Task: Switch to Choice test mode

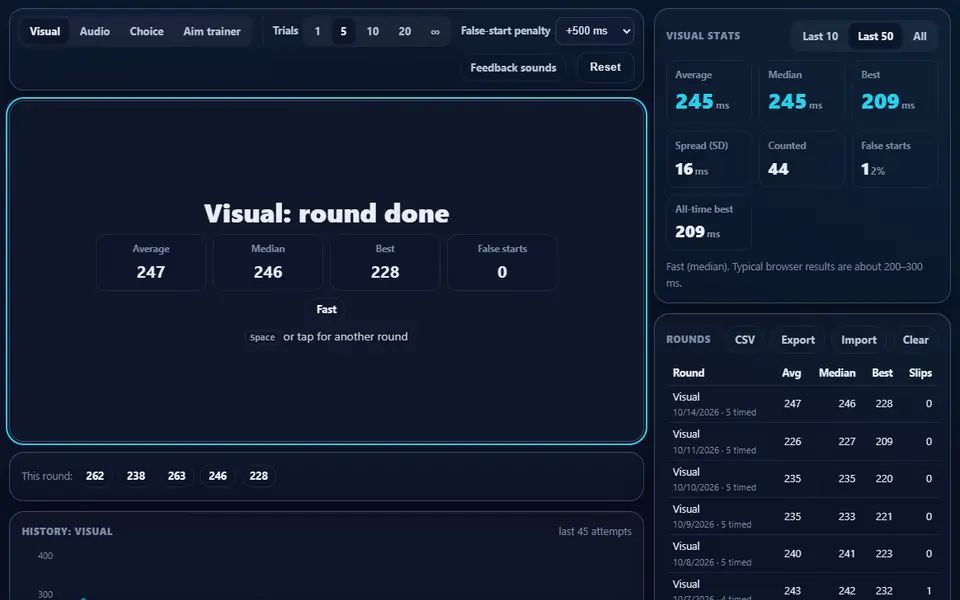Action: [146, 31]
